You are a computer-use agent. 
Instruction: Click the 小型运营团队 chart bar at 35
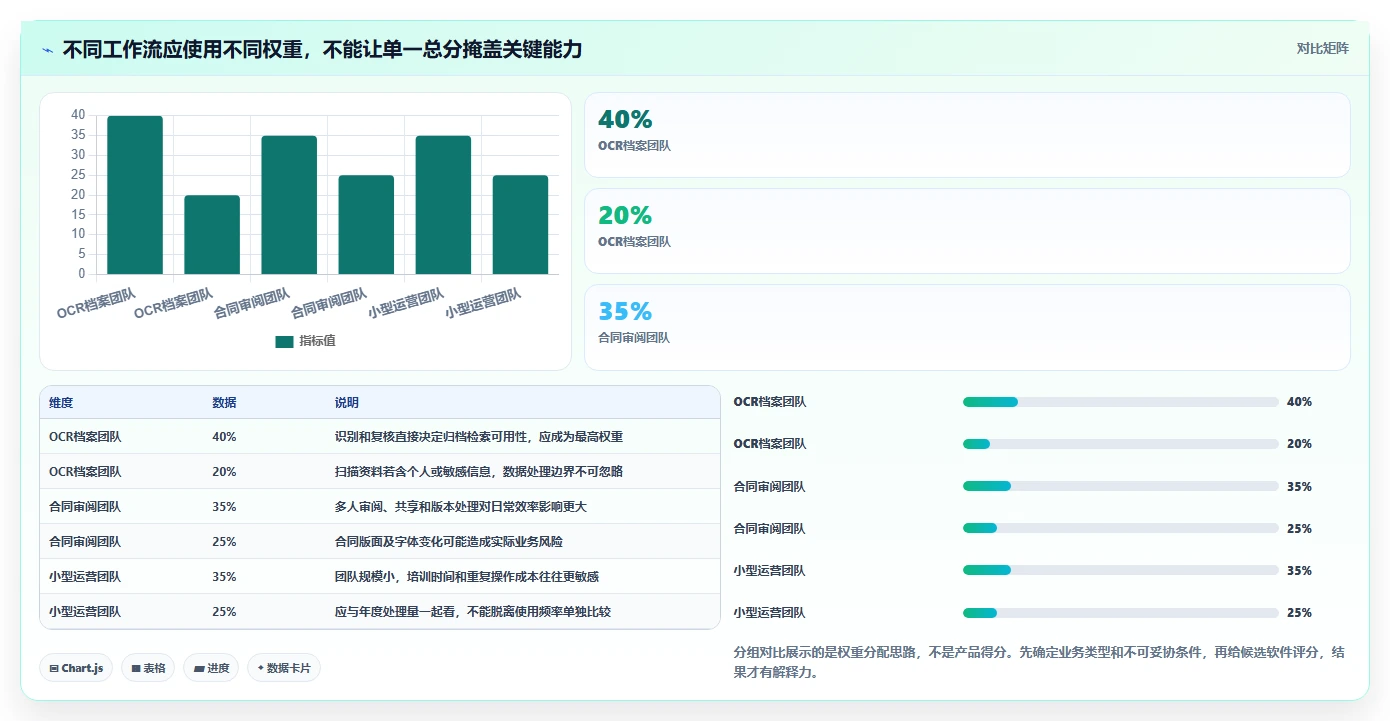pos(443,205)
